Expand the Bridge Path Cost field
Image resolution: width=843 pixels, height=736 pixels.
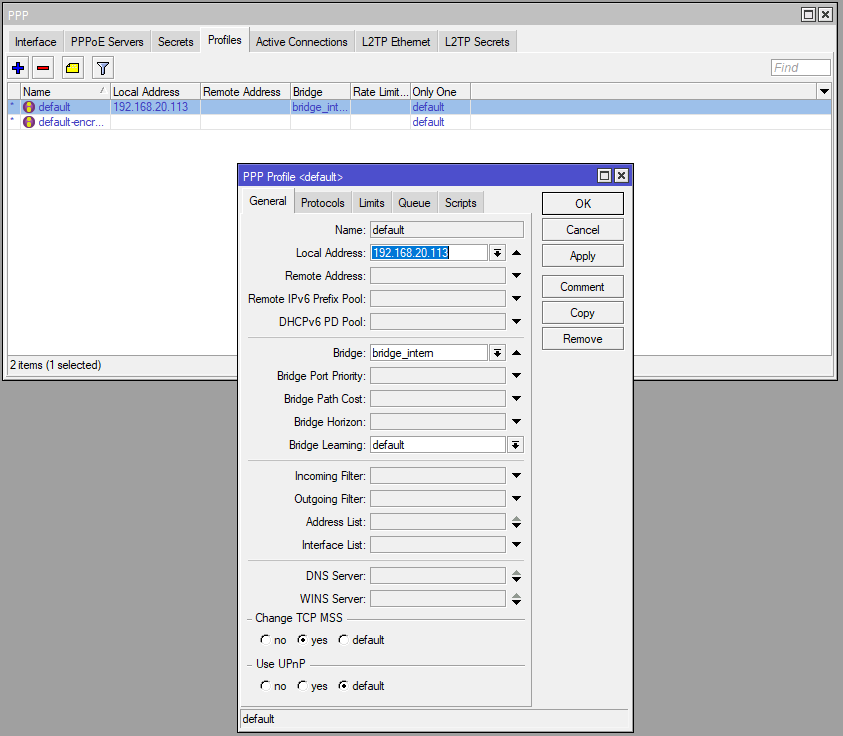516,399
